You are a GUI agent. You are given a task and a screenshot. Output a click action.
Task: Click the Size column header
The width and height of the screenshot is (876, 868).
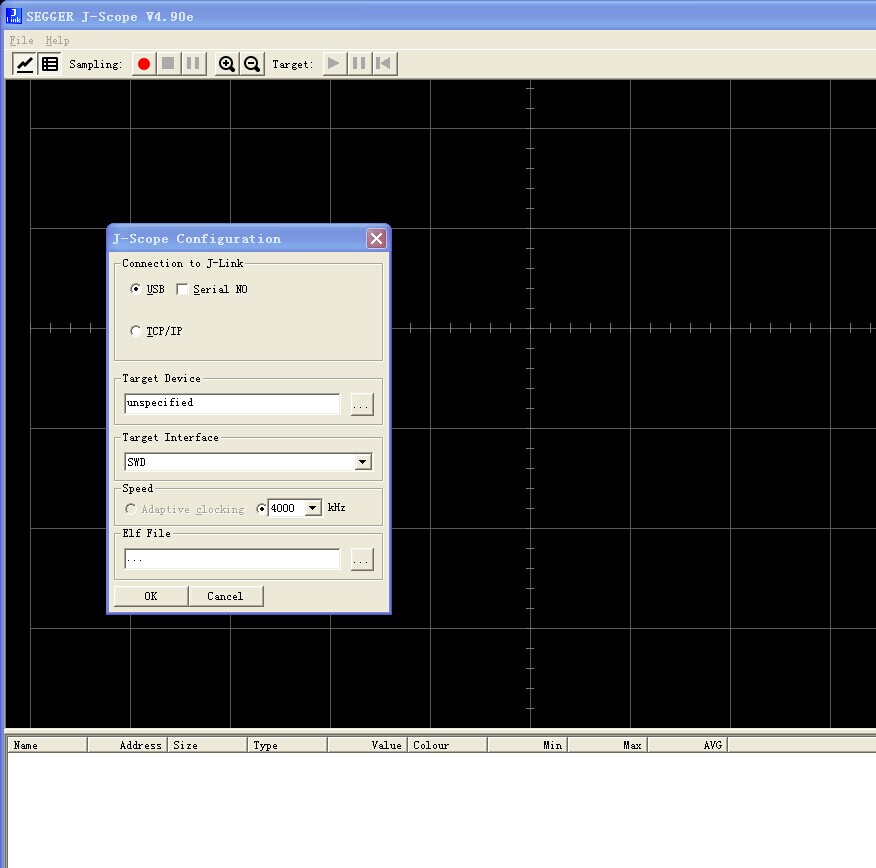pyautogui.click(x=207, y=745)
